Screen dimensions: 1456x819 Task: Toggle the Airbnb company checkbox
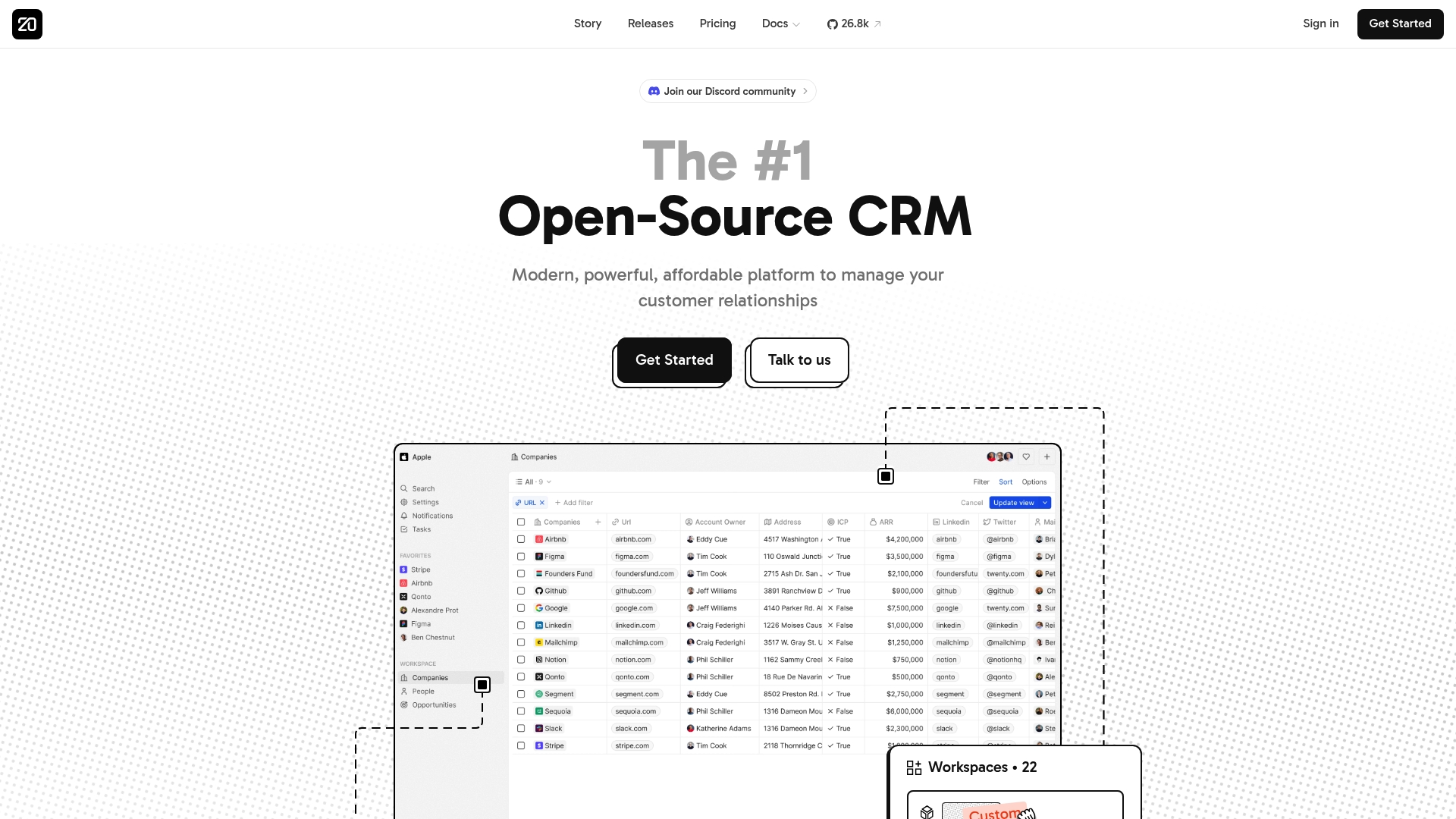pyautogui.click(x=520, y=539)
